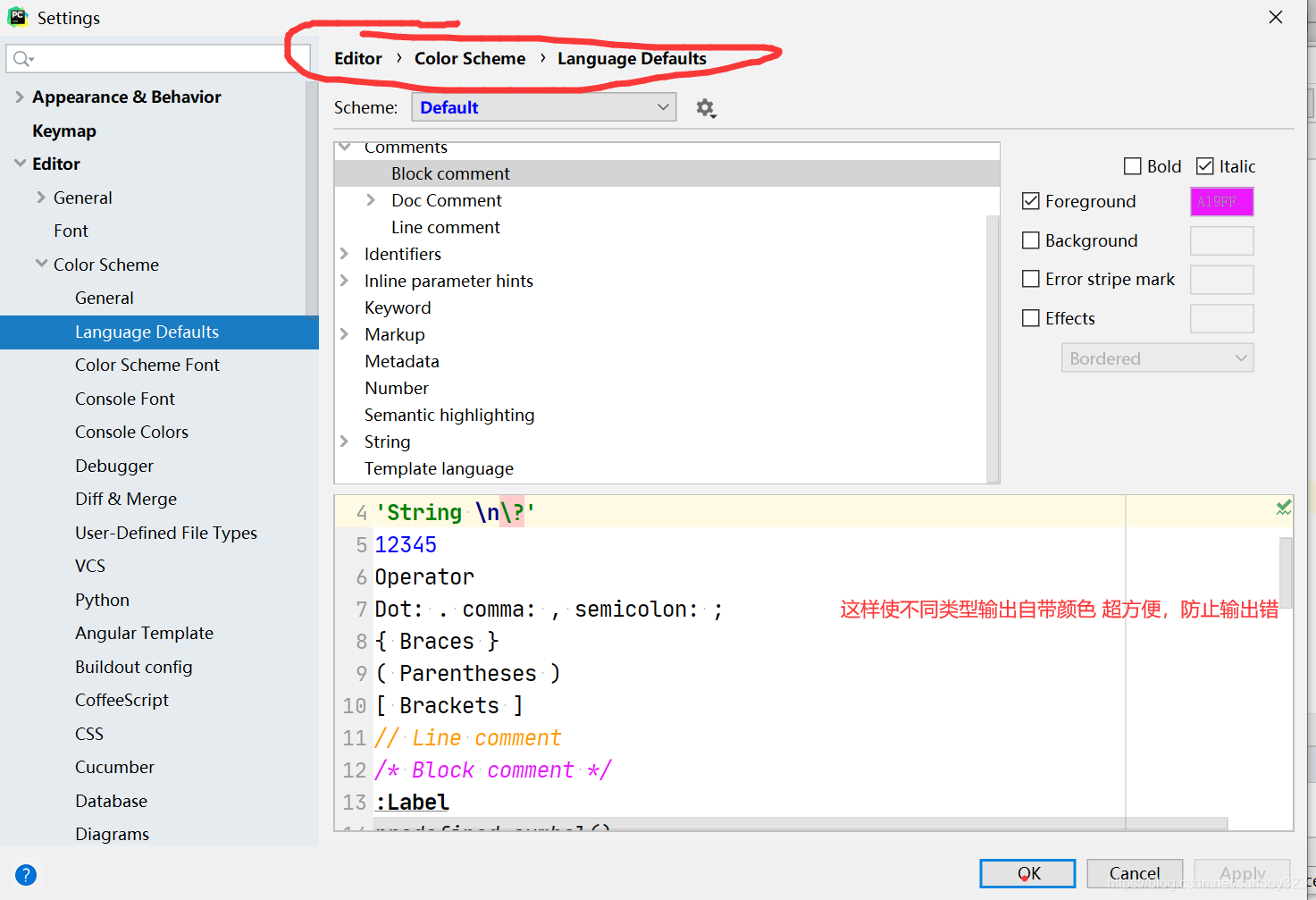
Task: Toggle the Bold checkbox
Action: (x=1133, y=166)
